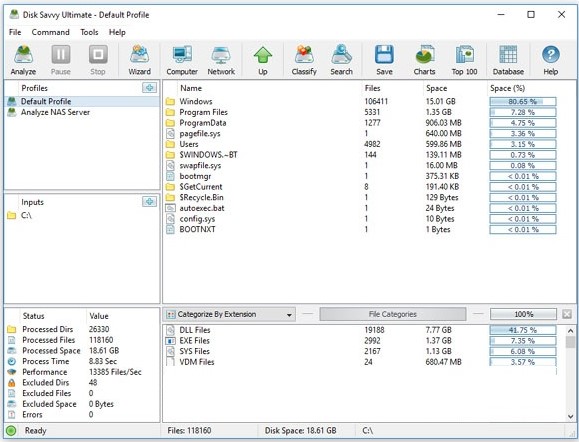Viewport: 579px width, 442px height.
Task: Click the Pause toolbar icon
Action: point(61,60)
